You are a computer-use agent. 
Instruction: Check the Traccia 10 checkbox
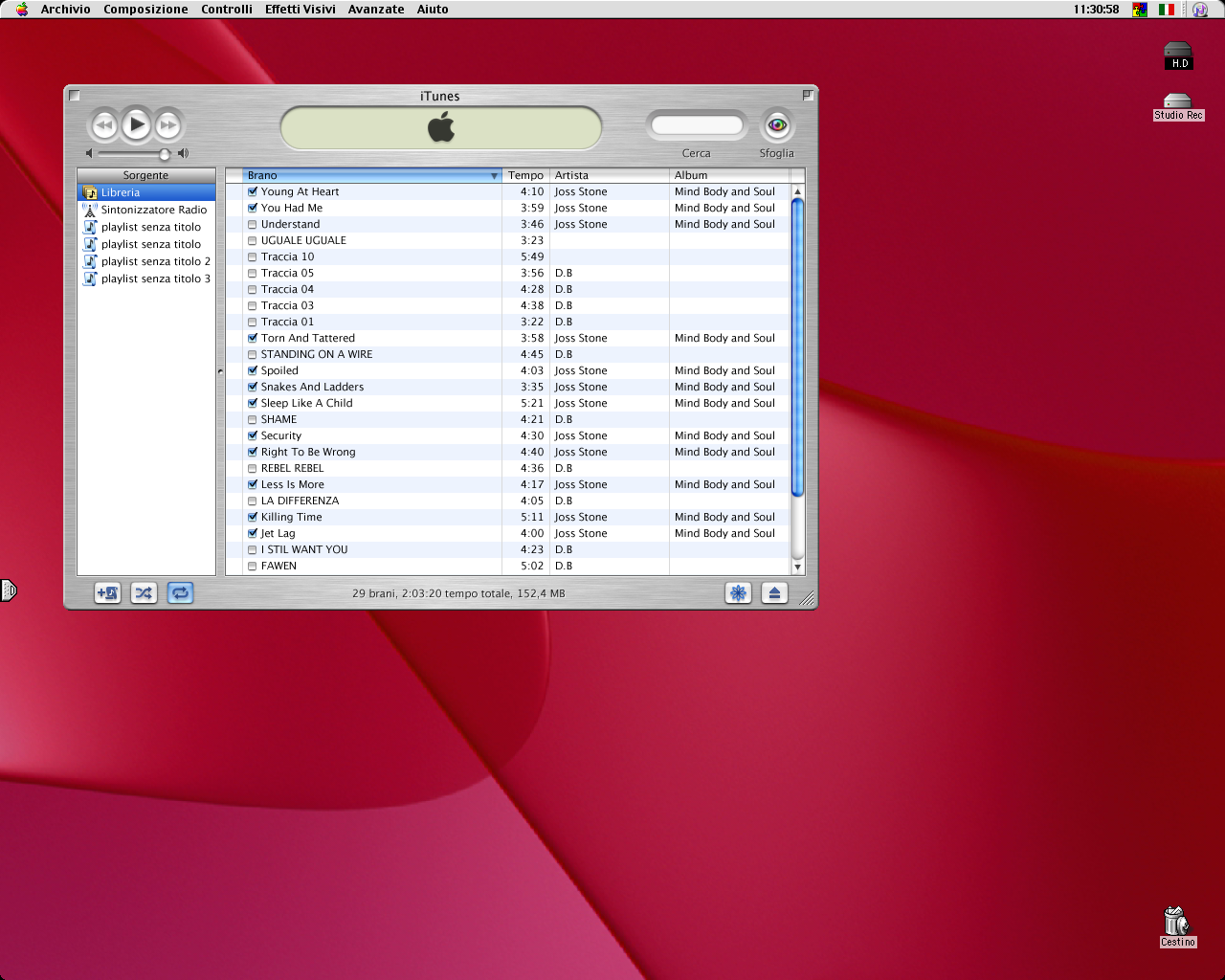tap(253, 256)
